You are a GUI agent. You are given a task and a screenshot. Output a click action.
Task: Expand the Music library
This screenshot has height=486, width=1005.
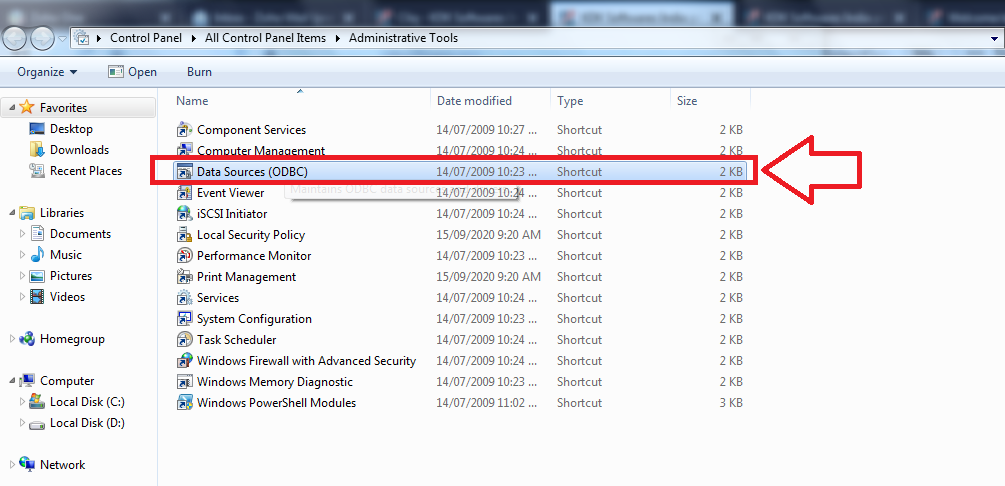[23, 255]
